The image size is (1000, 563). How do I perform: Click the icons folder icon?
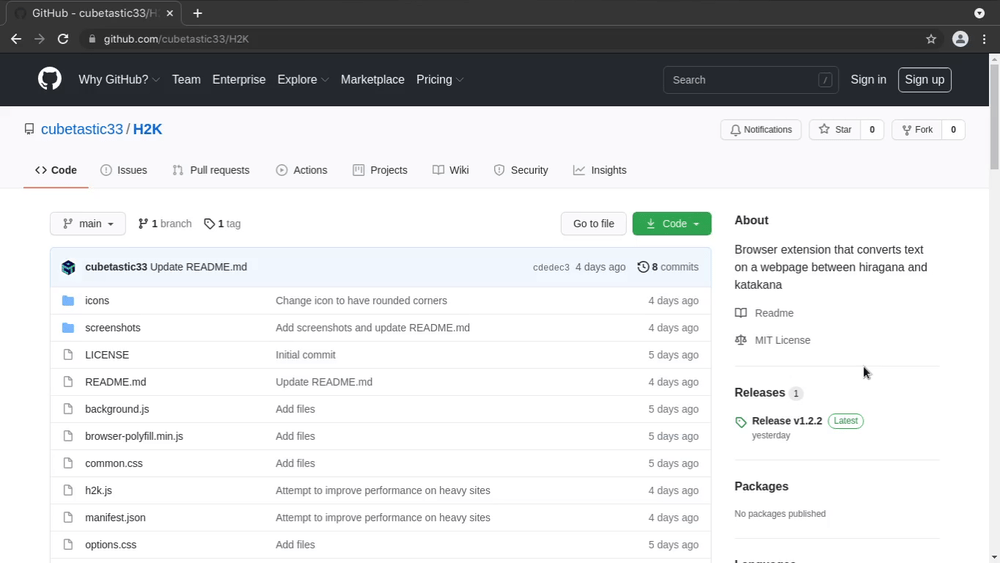pyautogui.click(x=68, y=300)
